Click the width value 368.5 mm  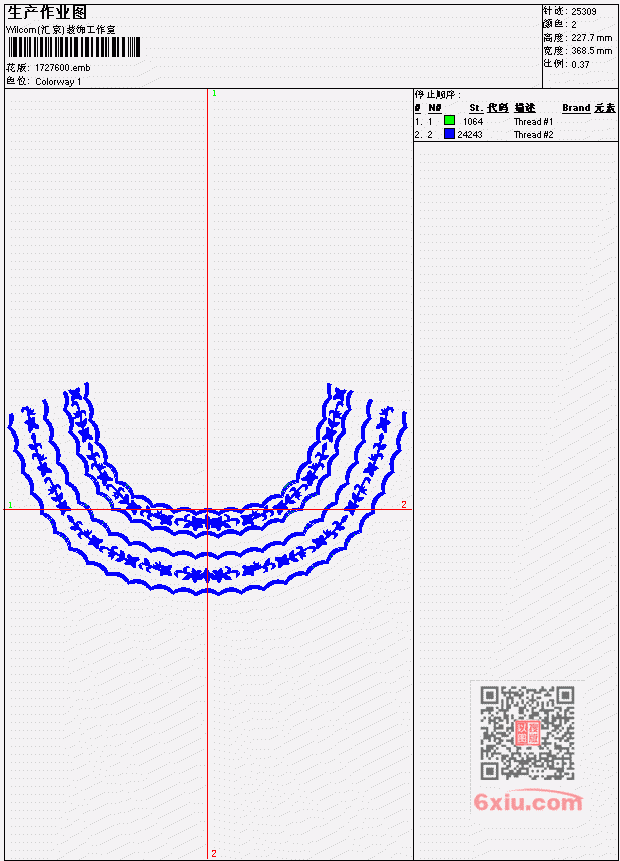(x=591, y=51)
